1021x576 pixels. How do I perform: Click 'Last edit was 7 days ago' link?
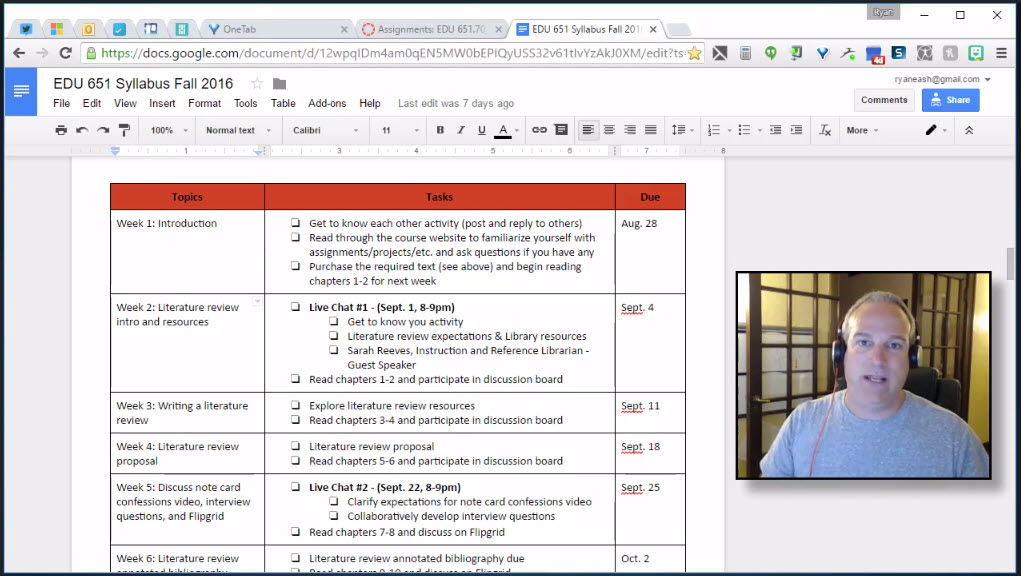click(x=456, y=103)
